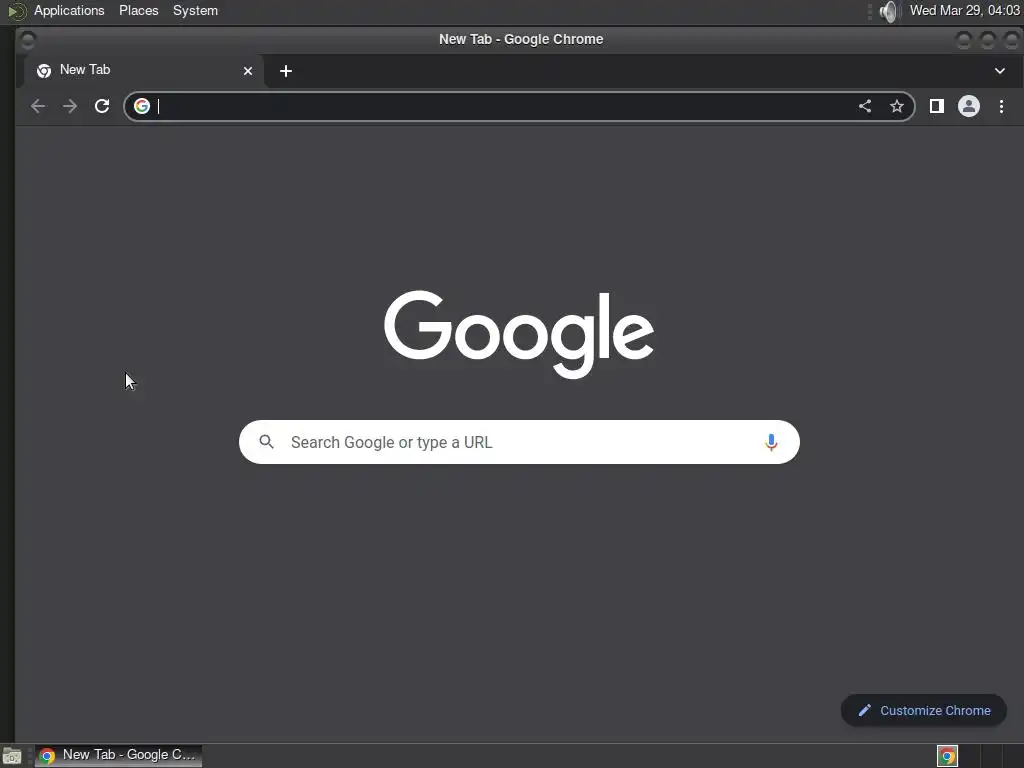
Task: Select New Tab - Google Chrome taskbar entry
Action: click(x=118, y=755)
